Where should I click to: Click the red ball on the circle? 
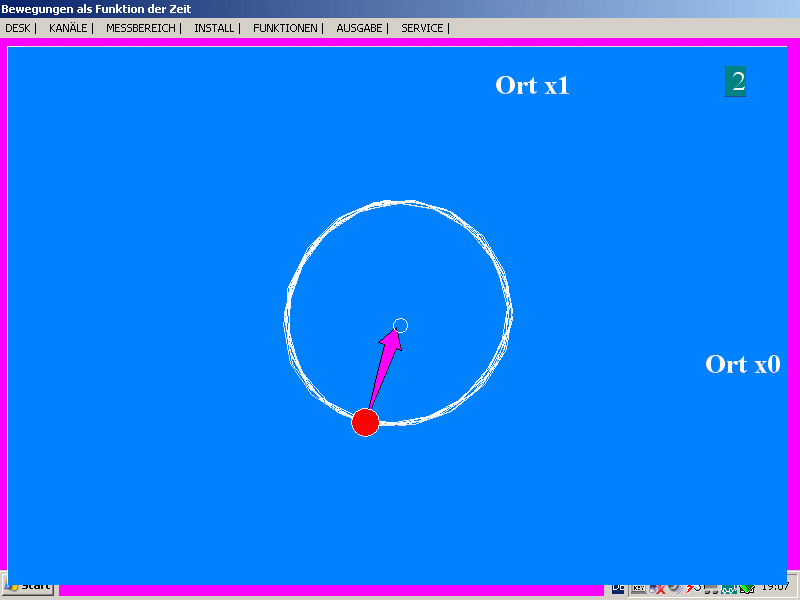click(365, 423)
